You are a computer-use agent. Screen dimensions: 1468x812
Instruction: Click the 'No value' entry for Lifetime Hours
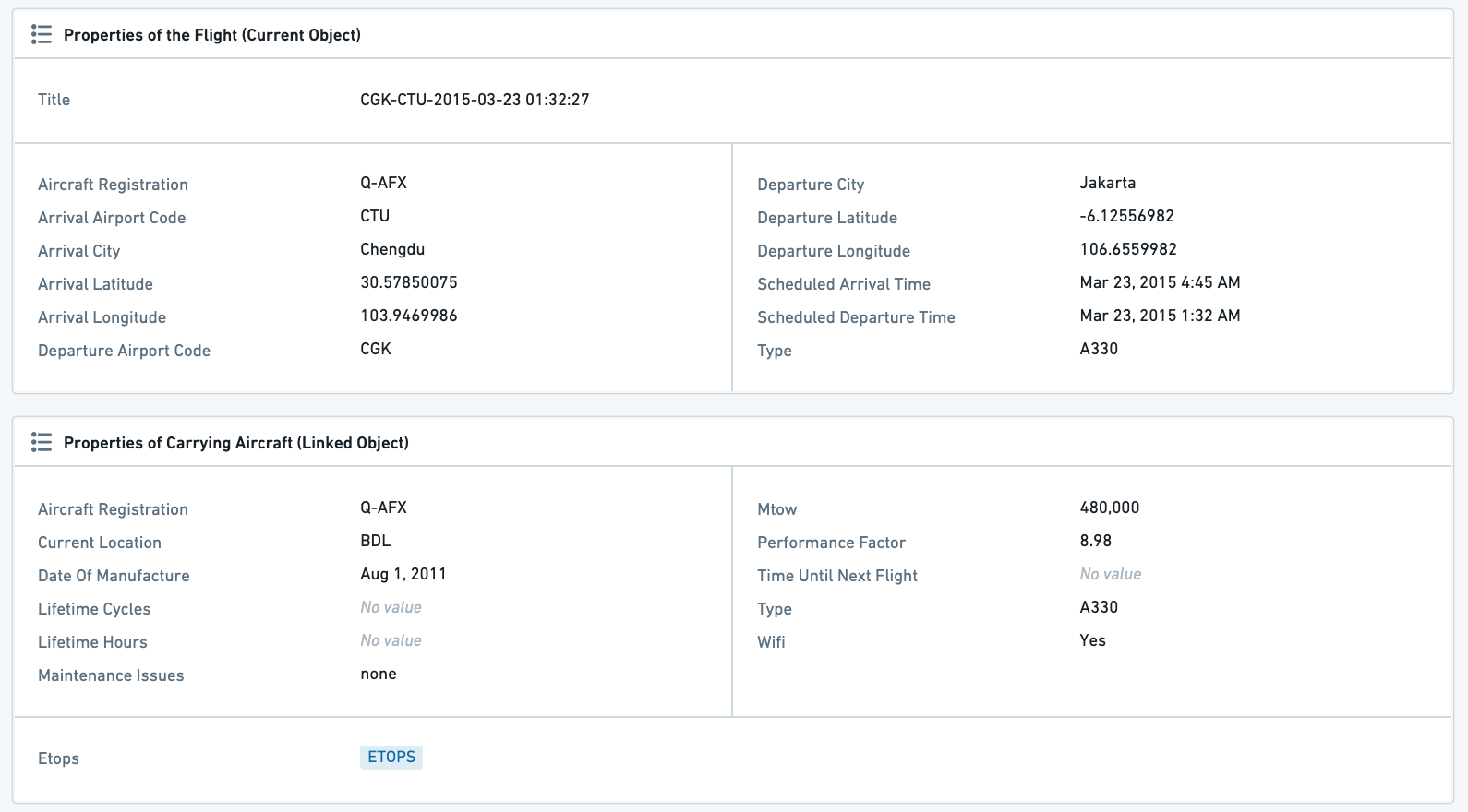pyautogui.click(x=391, y=640)
